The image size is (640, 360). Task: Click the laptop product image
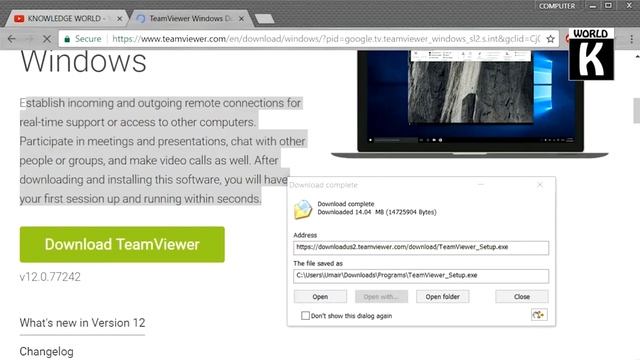coord(469,104)
